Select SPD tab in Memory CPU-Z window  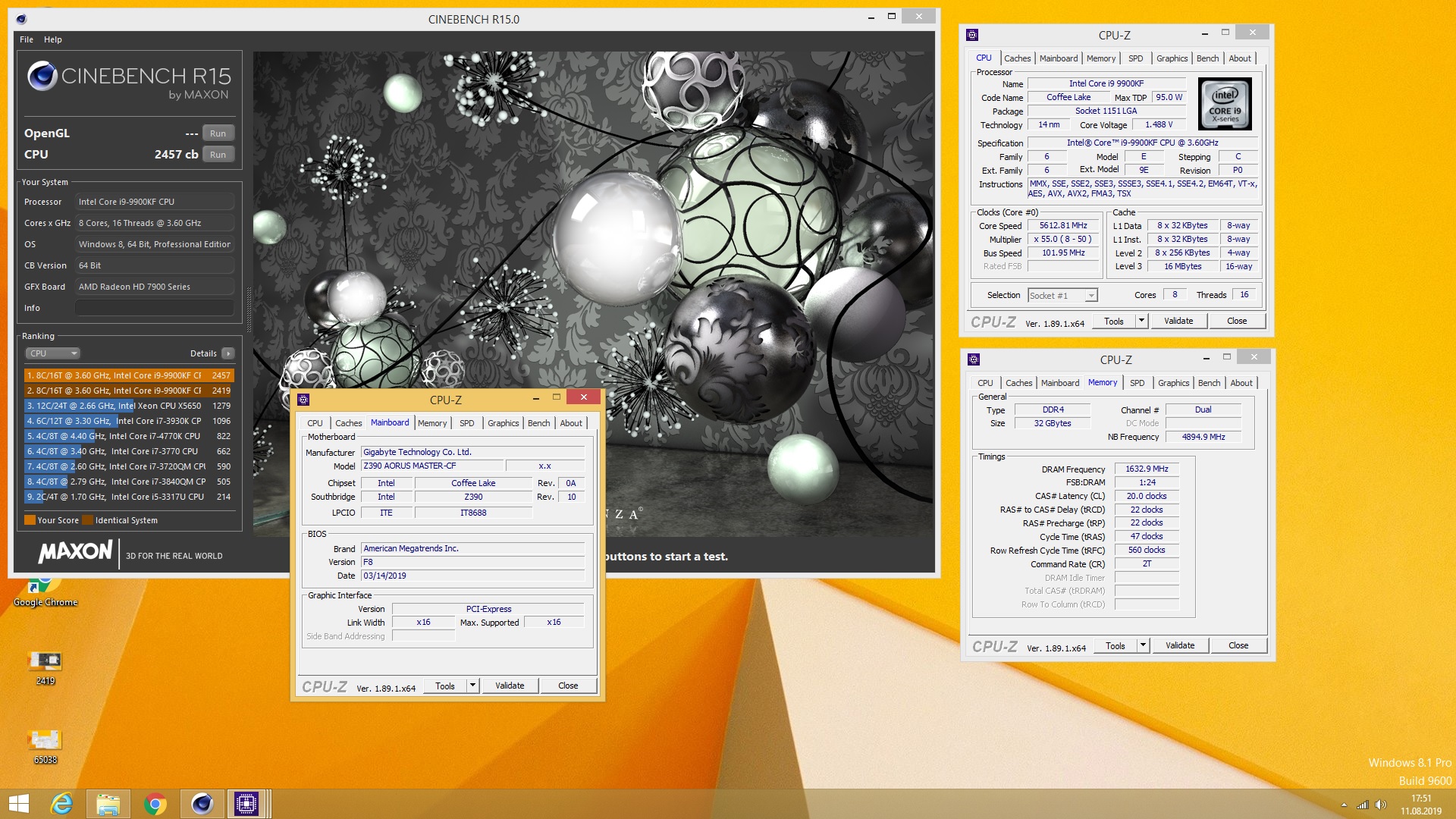[x=1137, y=383]
